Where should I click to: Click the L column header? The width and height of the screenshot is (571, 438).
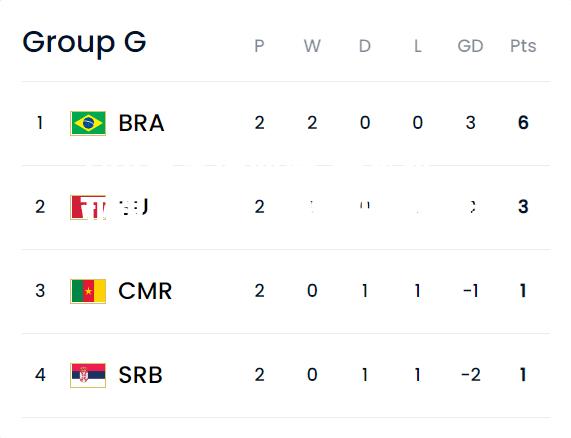pos(418,46)
